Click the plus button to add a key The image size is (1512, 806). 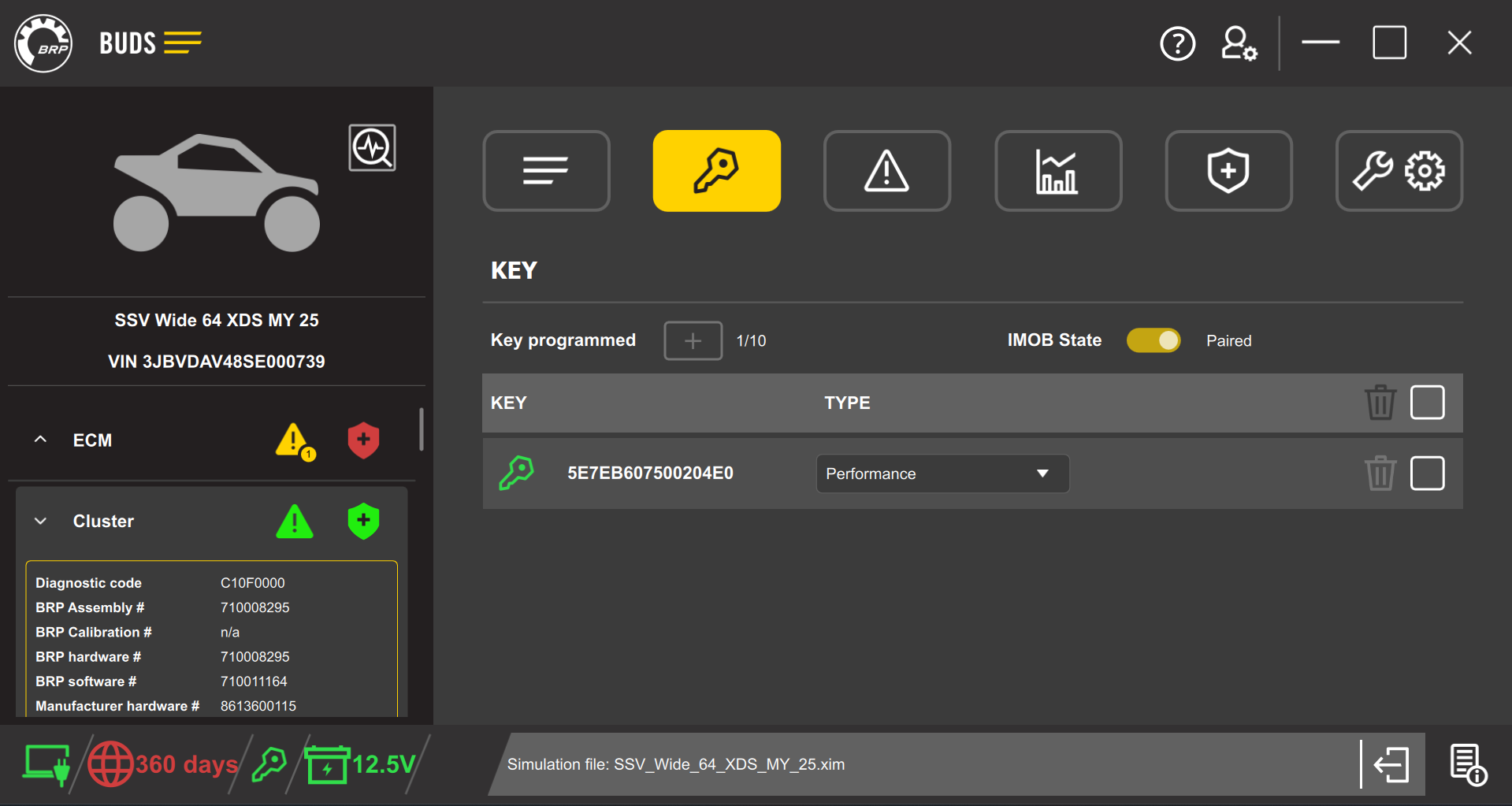(692, 340)
